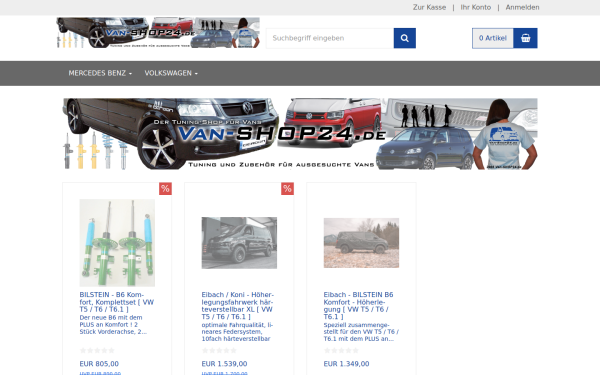Click the sale percent badge on BILSTEIN B6 Komfort card
This screenshot has height=375, width=600.
(165, 189)
